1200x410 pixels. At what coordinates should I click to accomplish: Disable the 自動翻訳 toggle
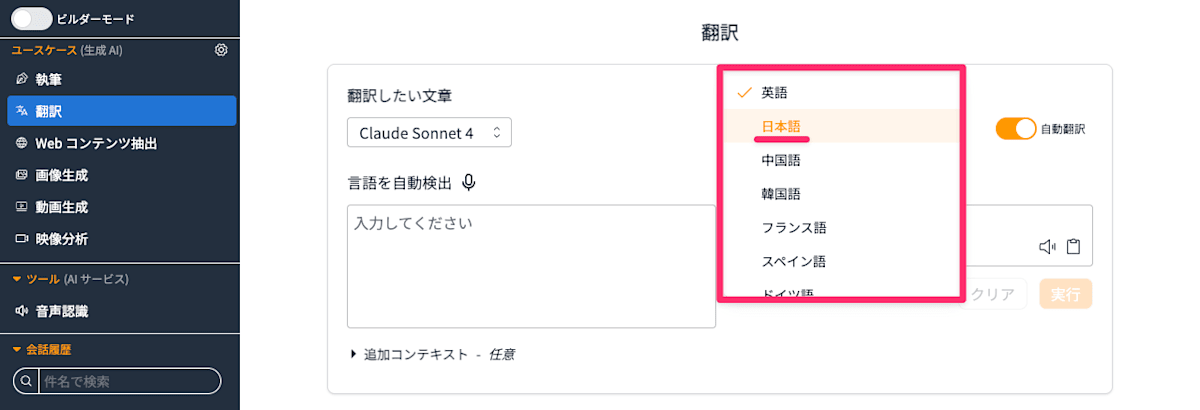1015,129
